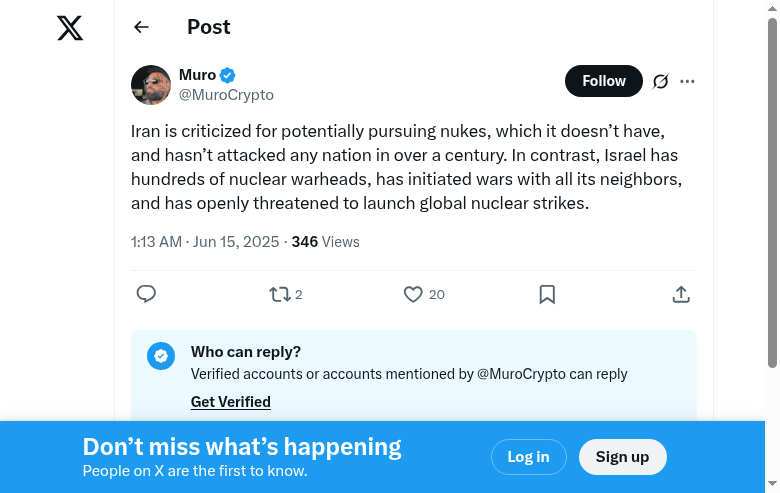
Task: Click the Log in button
Action: pyautogui.click(x=528, y=457)
